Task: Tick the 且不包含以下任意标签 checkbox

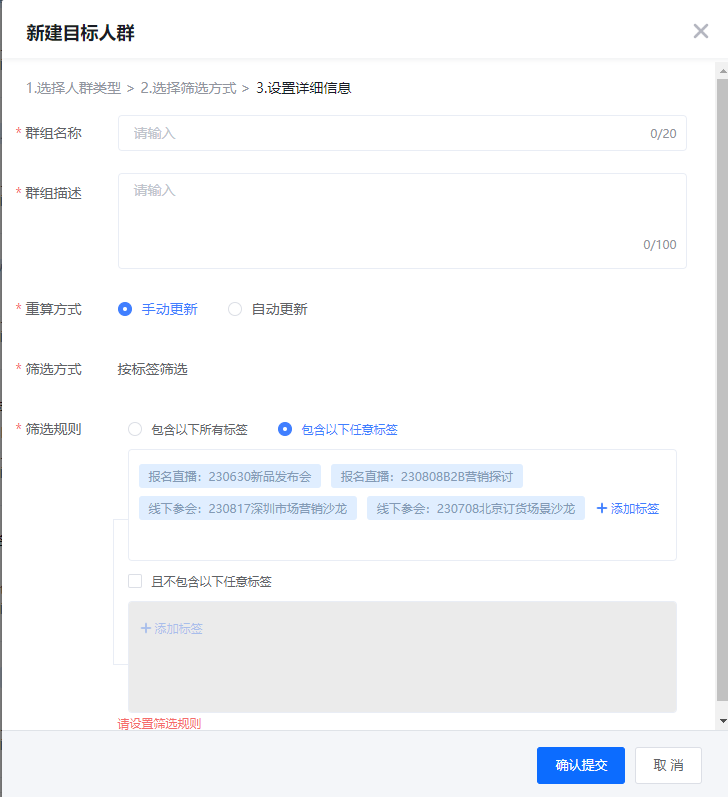Action: 135,581
